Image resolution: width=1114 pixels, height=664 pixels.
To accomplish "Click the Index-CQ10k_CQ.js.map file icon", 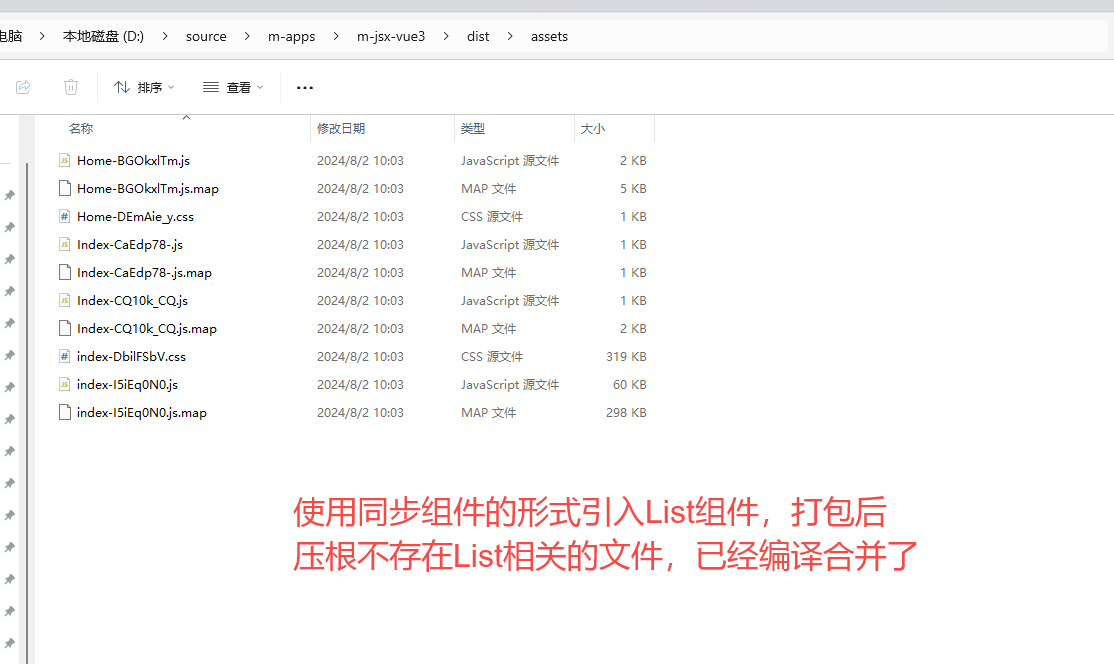I will pyautogui.click(x=65, y=328).
